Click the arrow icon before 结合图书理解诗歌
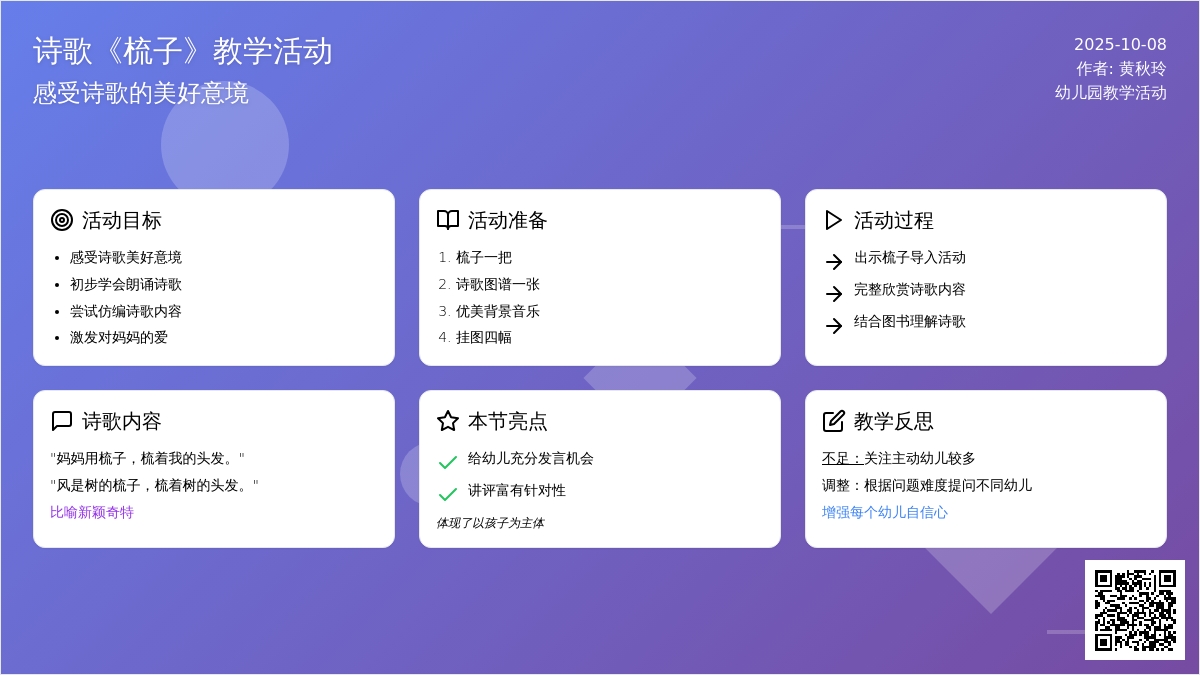Image resolution: width=1200 pixels, height=675 pixels. 834,326
